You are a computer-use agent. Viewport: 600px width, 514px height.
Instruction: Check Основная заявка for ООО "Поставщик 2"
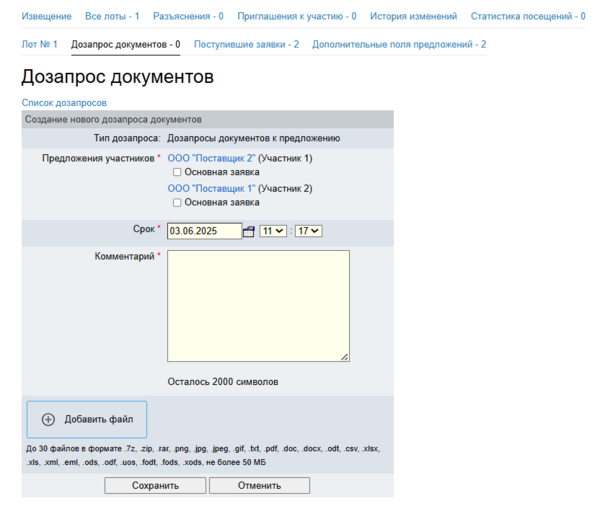(x=177, y=172)
